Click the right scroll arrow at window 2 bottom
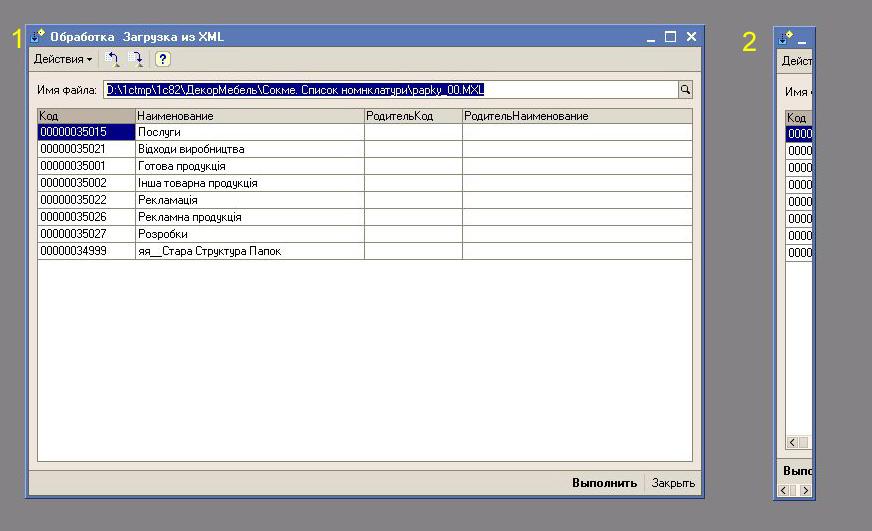This screenshot has width=872, height=531. (x=805, y=490)
